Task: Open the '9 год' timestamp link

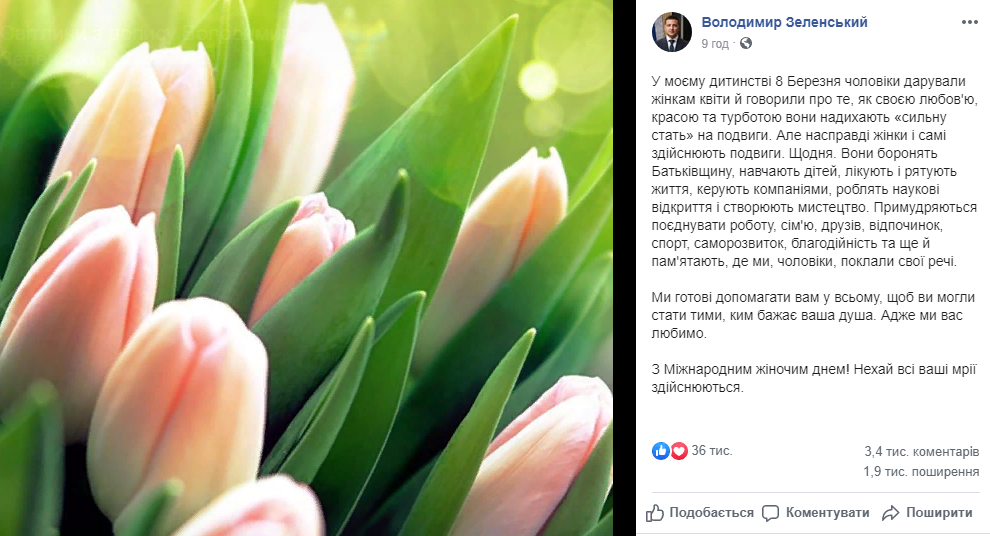Action: [x=715, y=44]
